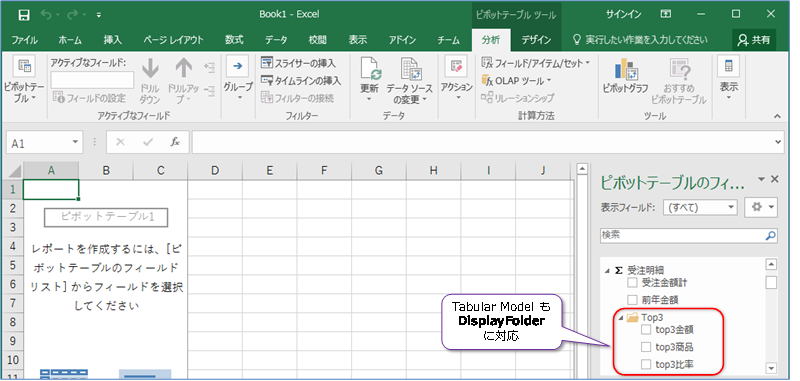The height and width of the screenshot is (381, 800).
Task: Click the アクティブなフィールド text box
Action: coord(92,80)
